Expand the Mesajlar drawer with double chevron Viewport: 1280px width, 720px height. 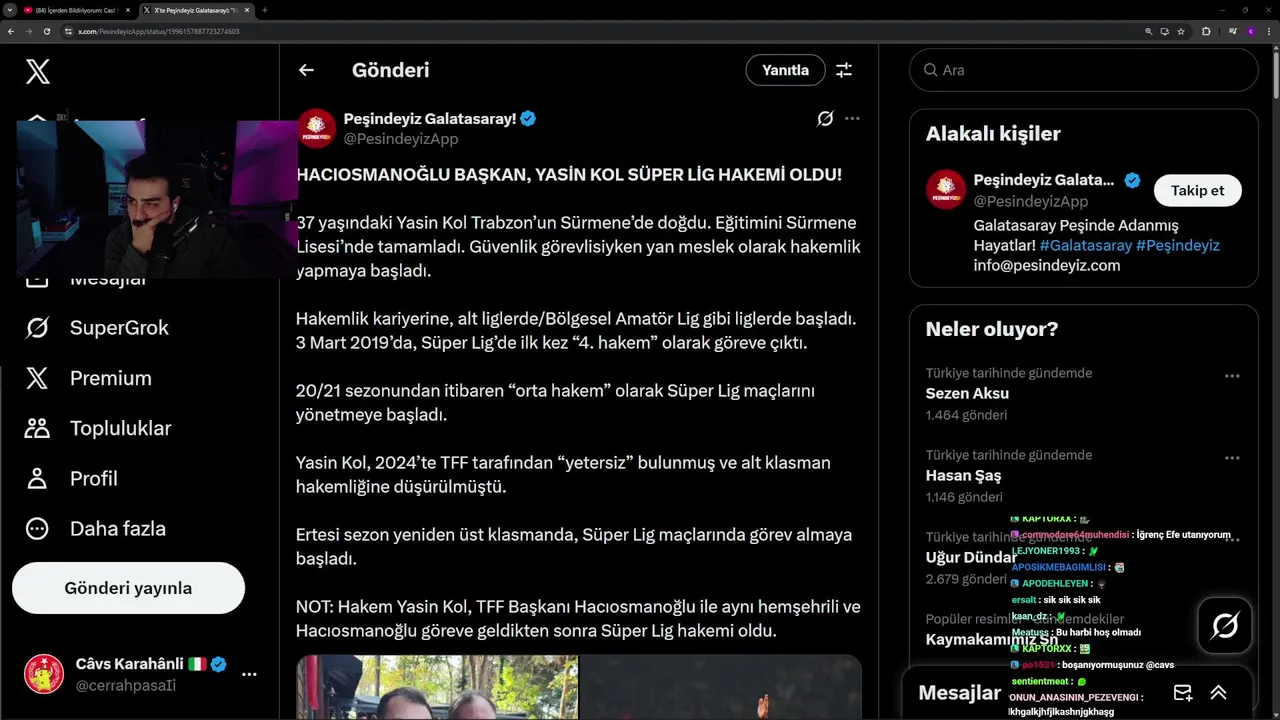tap(1218, 692)
